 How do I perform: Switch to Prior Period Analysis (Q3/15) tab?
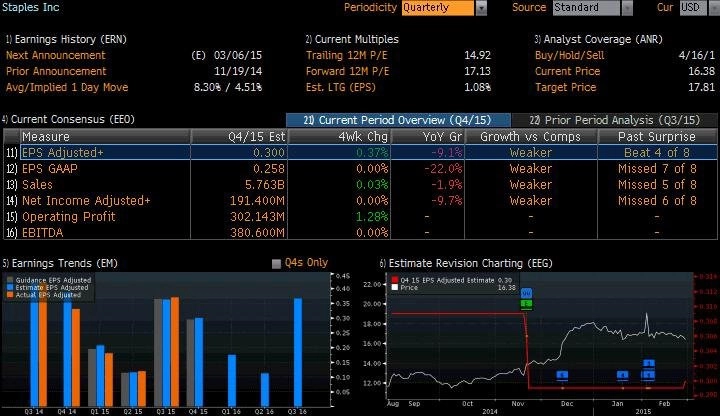pyautogui.click(x=614, y=120)
